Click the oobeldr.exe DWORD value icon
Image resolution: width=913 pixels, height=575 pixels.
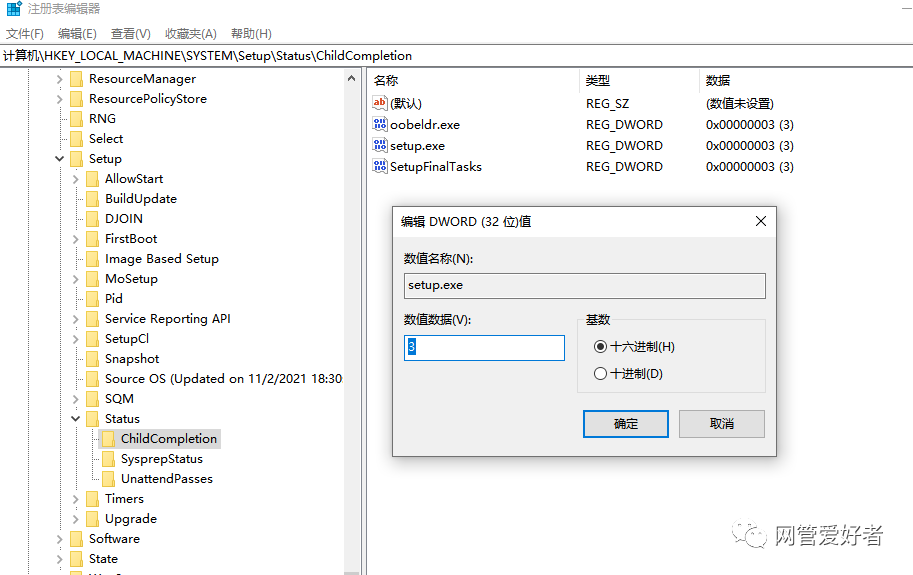(x=380, y=124)
